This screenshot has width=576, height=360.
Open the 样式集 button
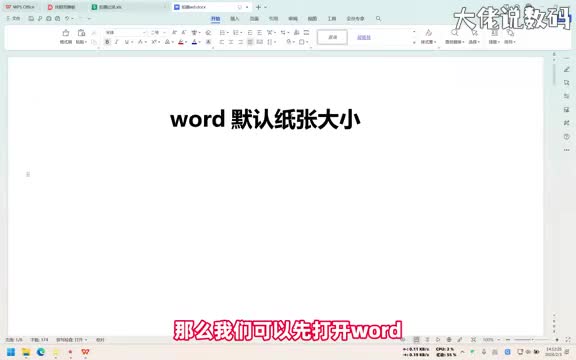[428, 37]
